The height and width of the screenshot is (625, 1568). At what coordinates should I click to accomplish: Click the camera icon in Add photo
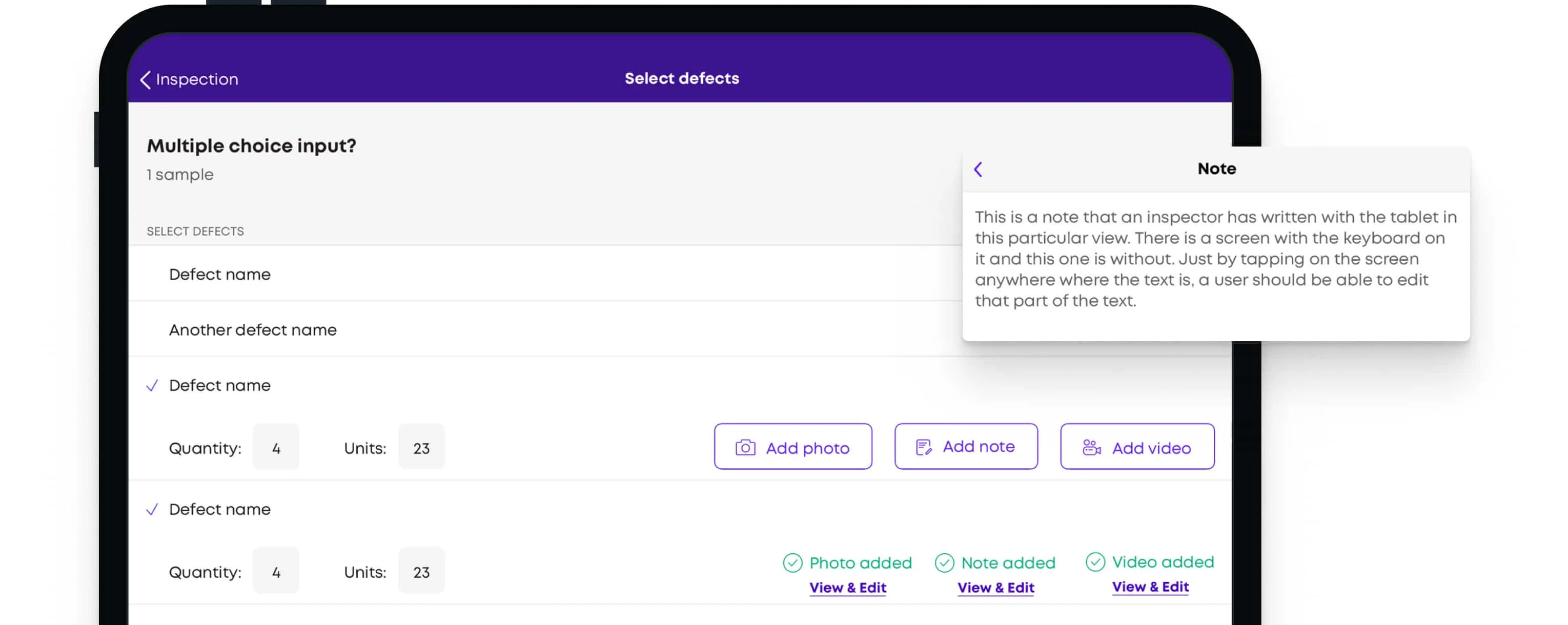coord(745,447)
